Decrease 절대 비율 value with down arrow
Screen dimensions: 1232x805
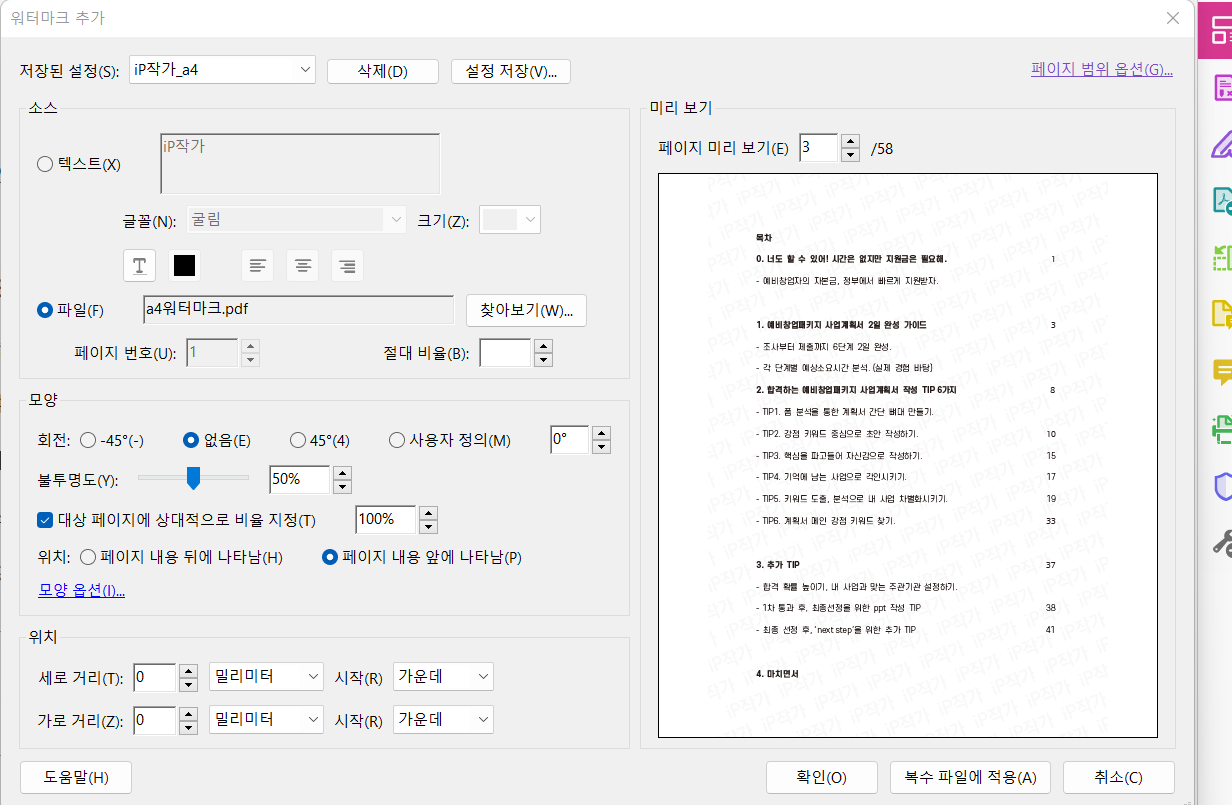[x=543, y=360]
